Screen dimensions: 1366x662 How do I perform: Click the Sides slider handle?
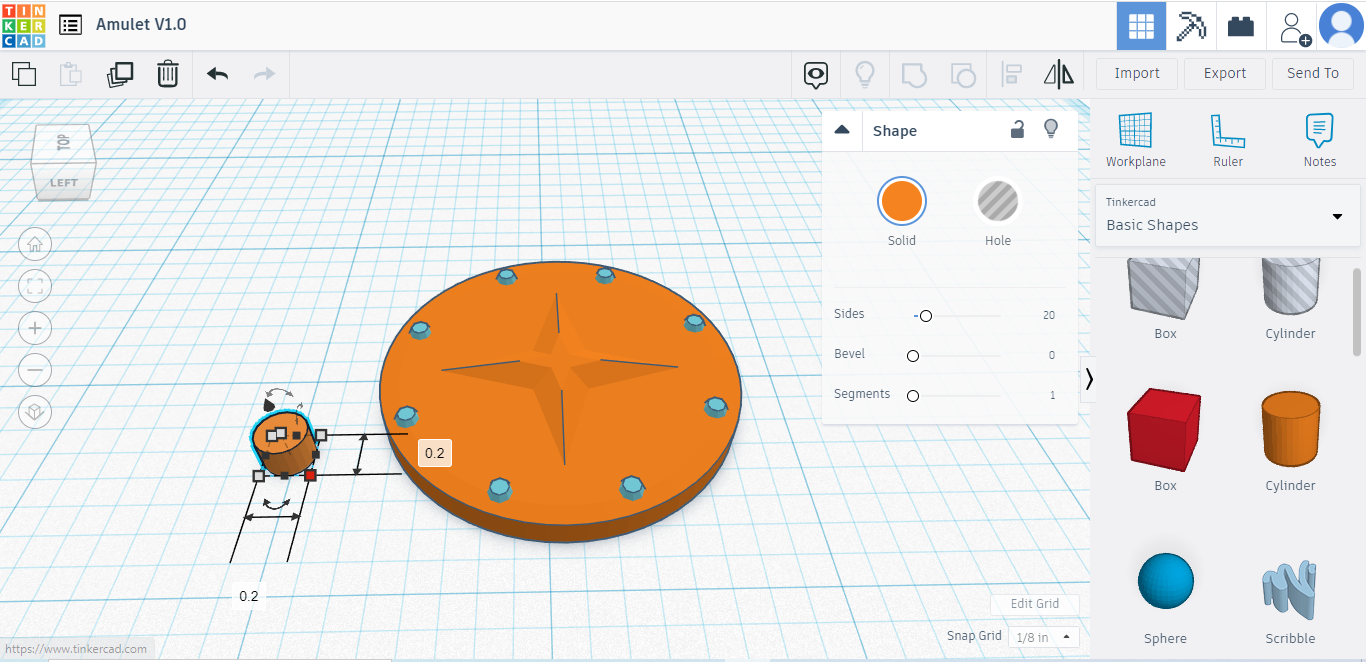coord(925,316)
